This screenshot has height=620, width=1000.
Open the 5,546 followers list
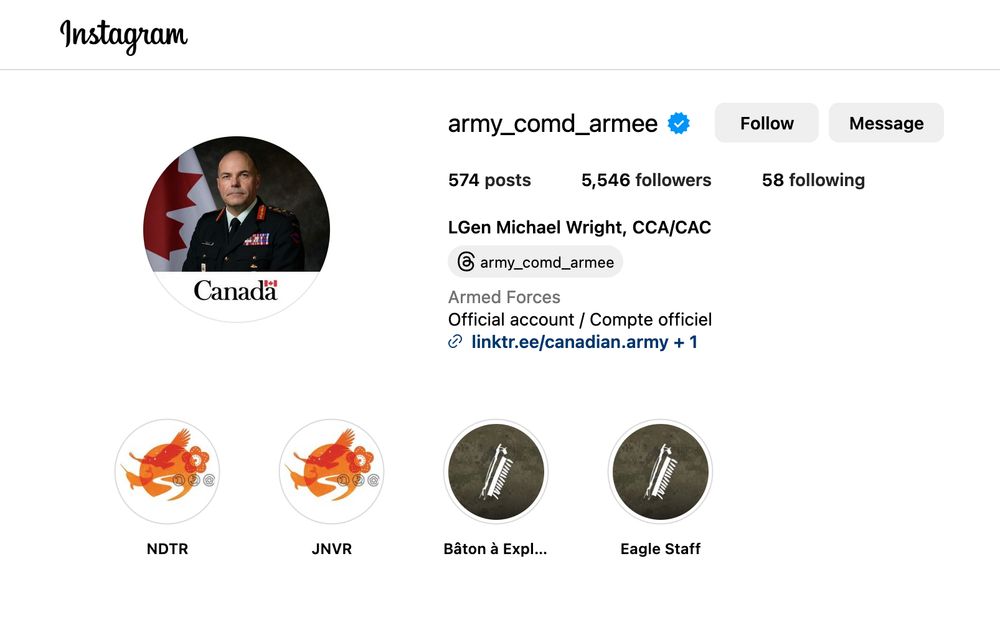click(x=646, y=180)
